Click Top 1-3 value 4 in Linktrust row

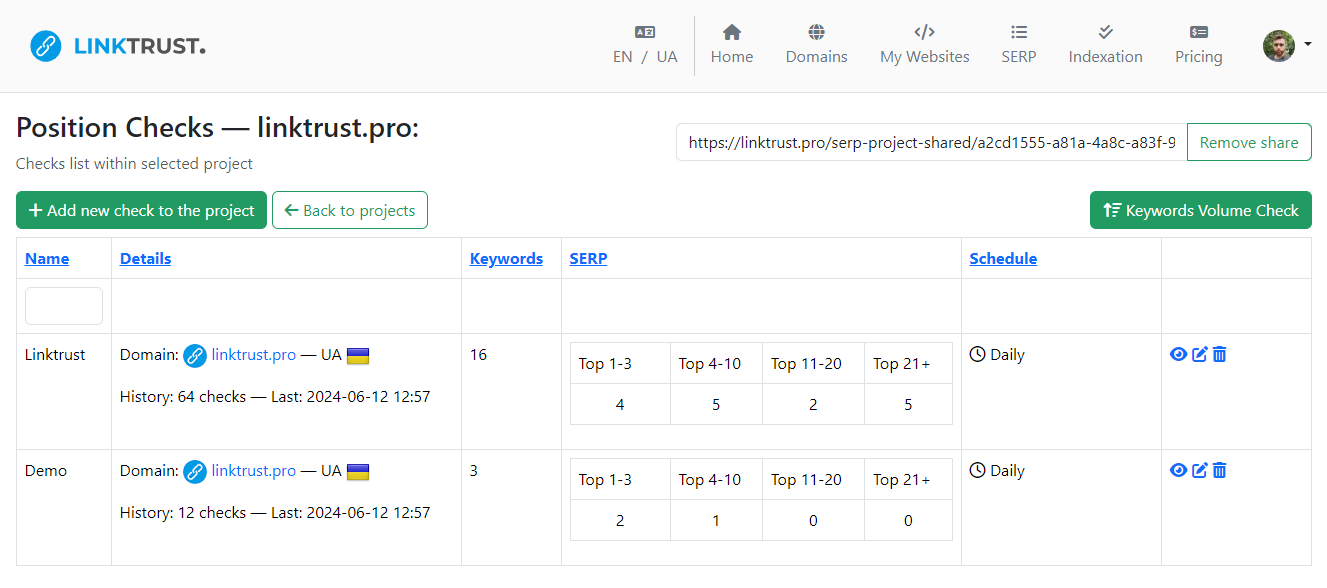click(x=620, y=405)
